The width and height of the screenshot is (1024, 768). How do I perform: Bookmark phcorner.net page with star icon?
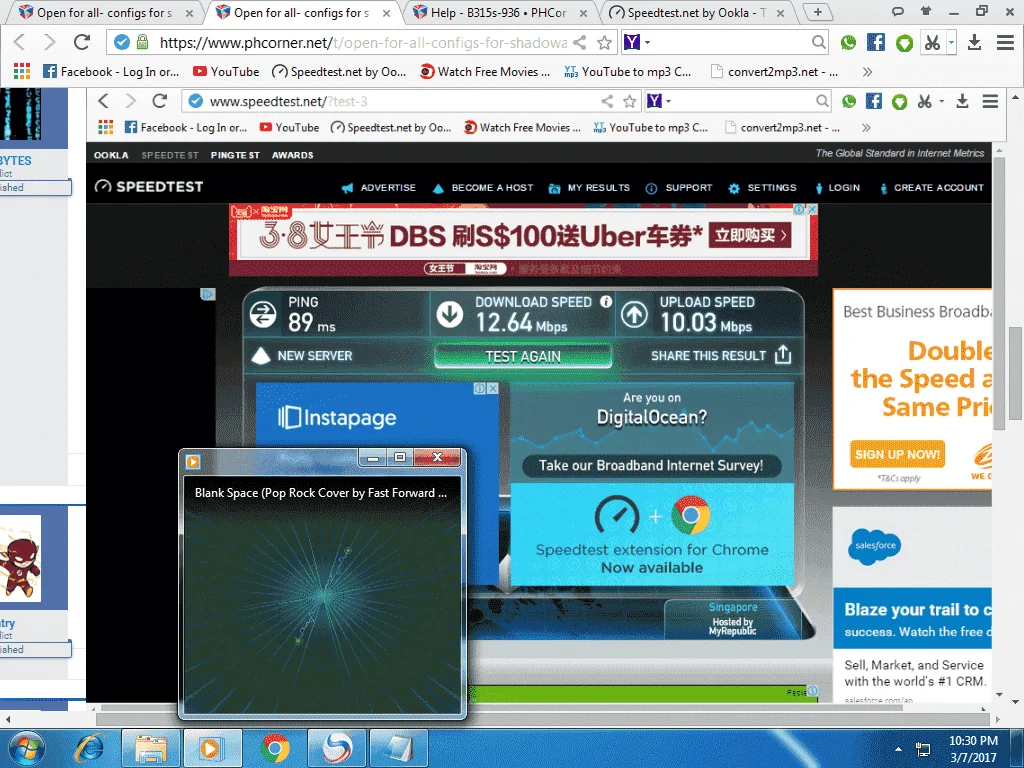coord(605,43)
